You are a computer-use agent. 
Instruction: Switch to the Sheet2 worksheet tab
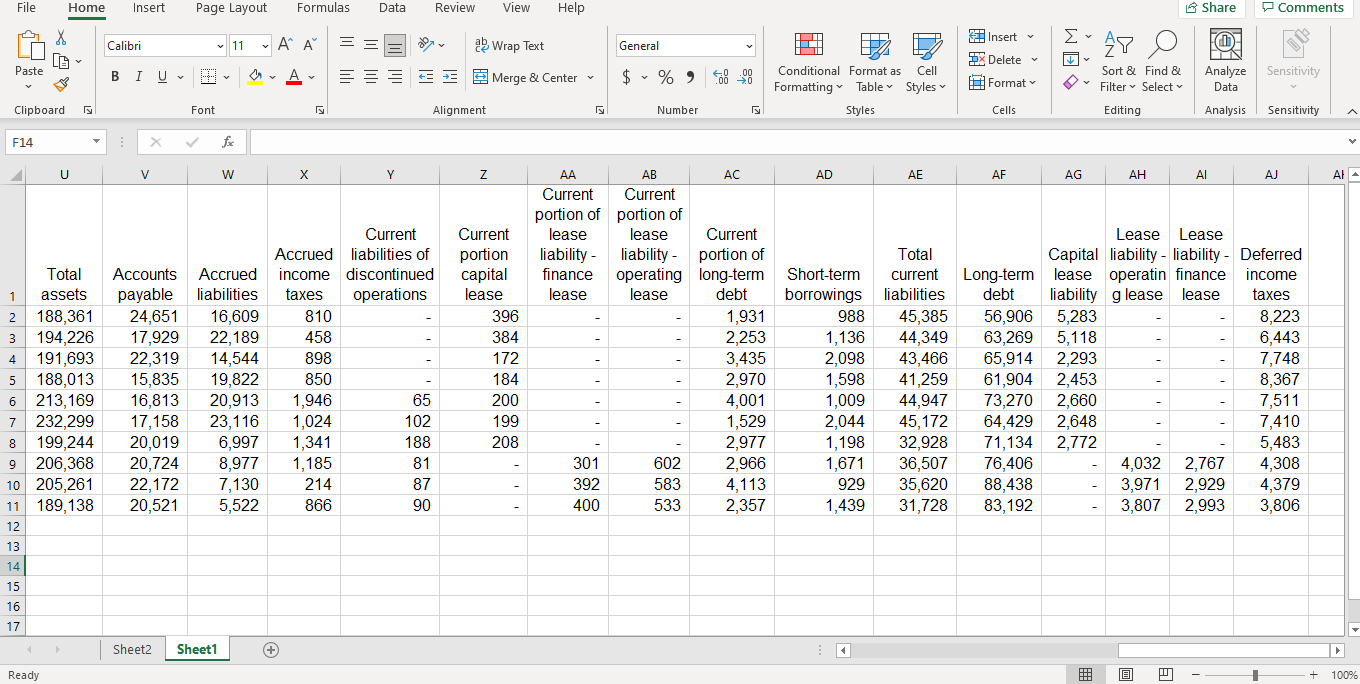(131, 649)
